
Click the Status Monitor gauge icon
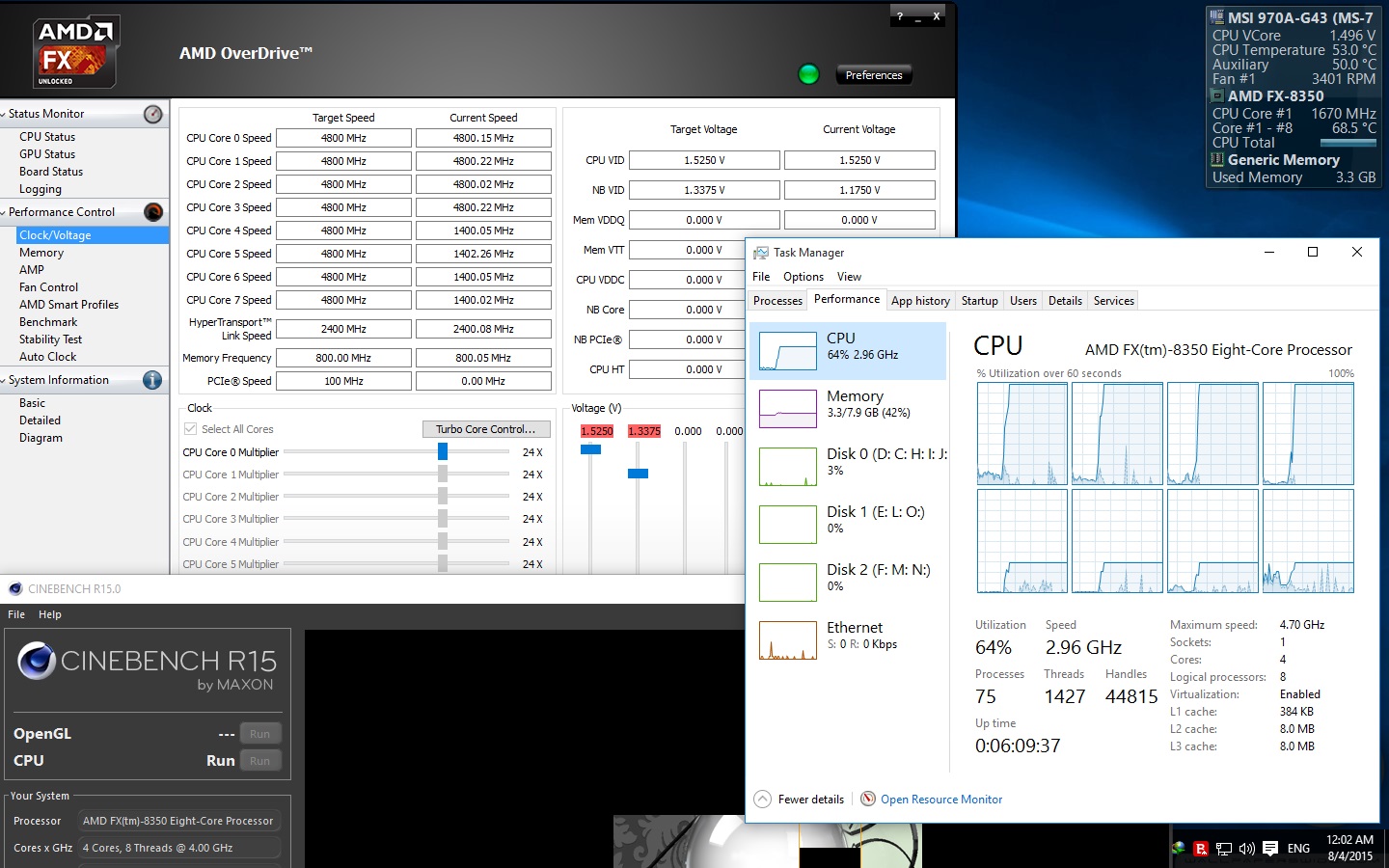tap(151, 114)
